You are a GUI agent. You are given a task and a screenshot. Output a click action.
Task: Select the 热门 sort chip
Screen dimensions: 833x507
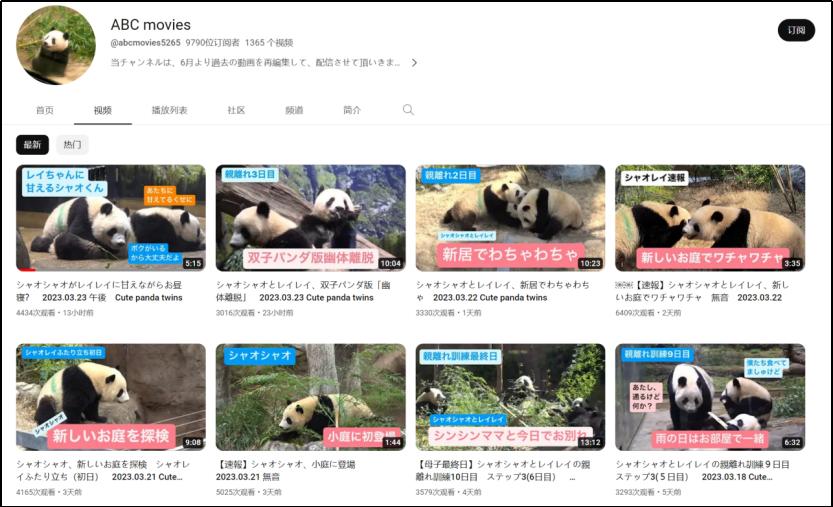(x=72, y=145)
